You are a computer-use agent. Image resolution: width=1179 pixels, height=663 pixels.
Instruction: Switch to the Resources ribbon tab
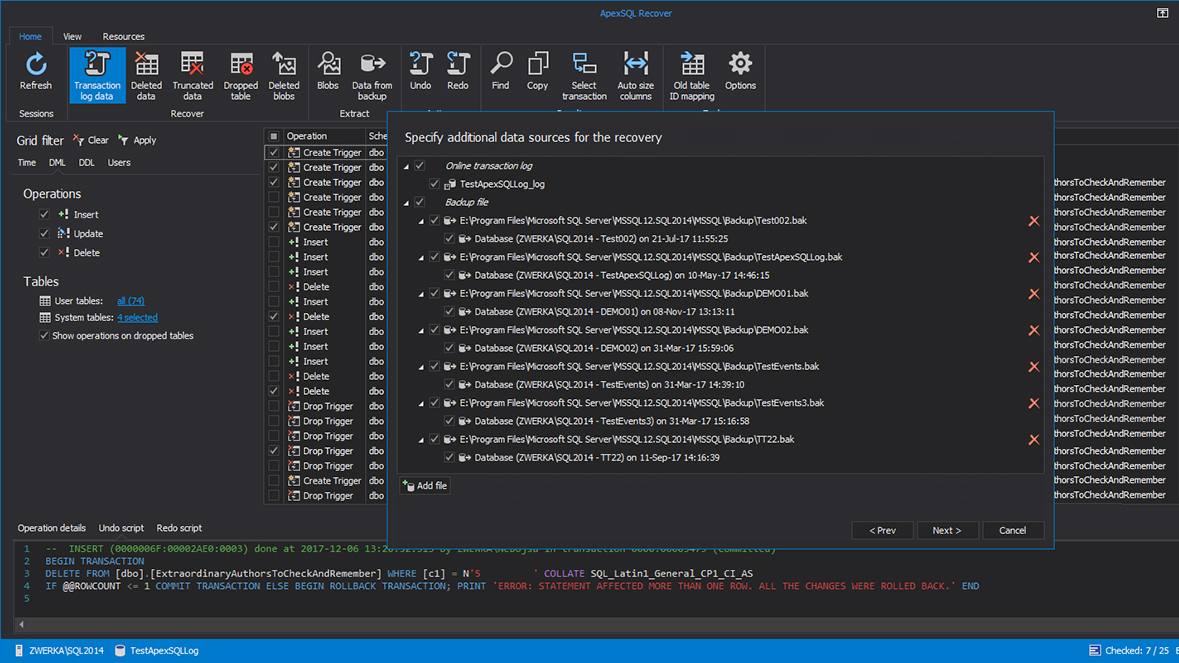click(123, 36)
